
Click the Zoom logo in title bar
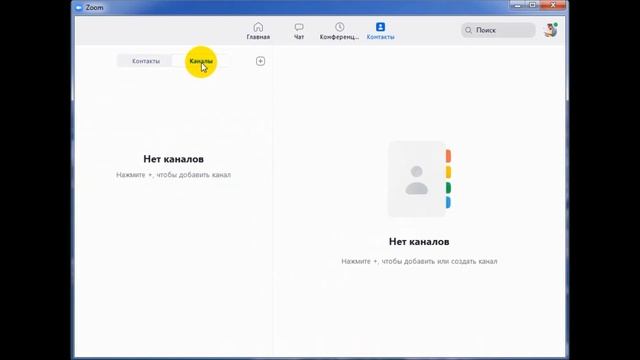pyautogui.click(x=79, y=7)
